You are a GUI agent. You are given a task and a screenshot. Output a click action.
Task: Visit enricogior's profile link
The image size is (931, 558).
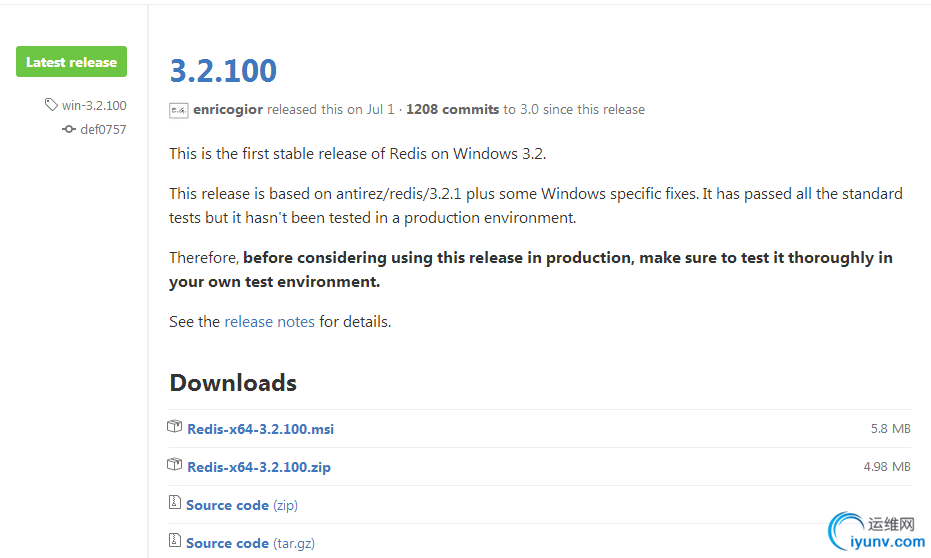(x=228, y=110)
